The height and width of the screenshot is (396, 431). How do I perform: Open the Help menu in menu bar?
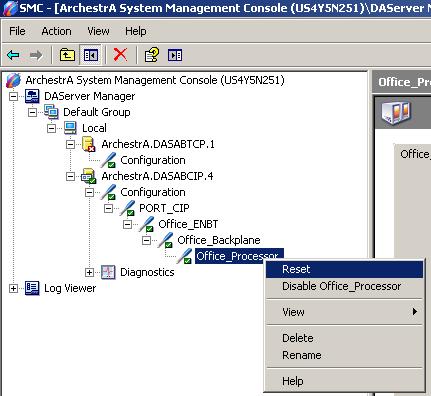click(x=136, y=31)
